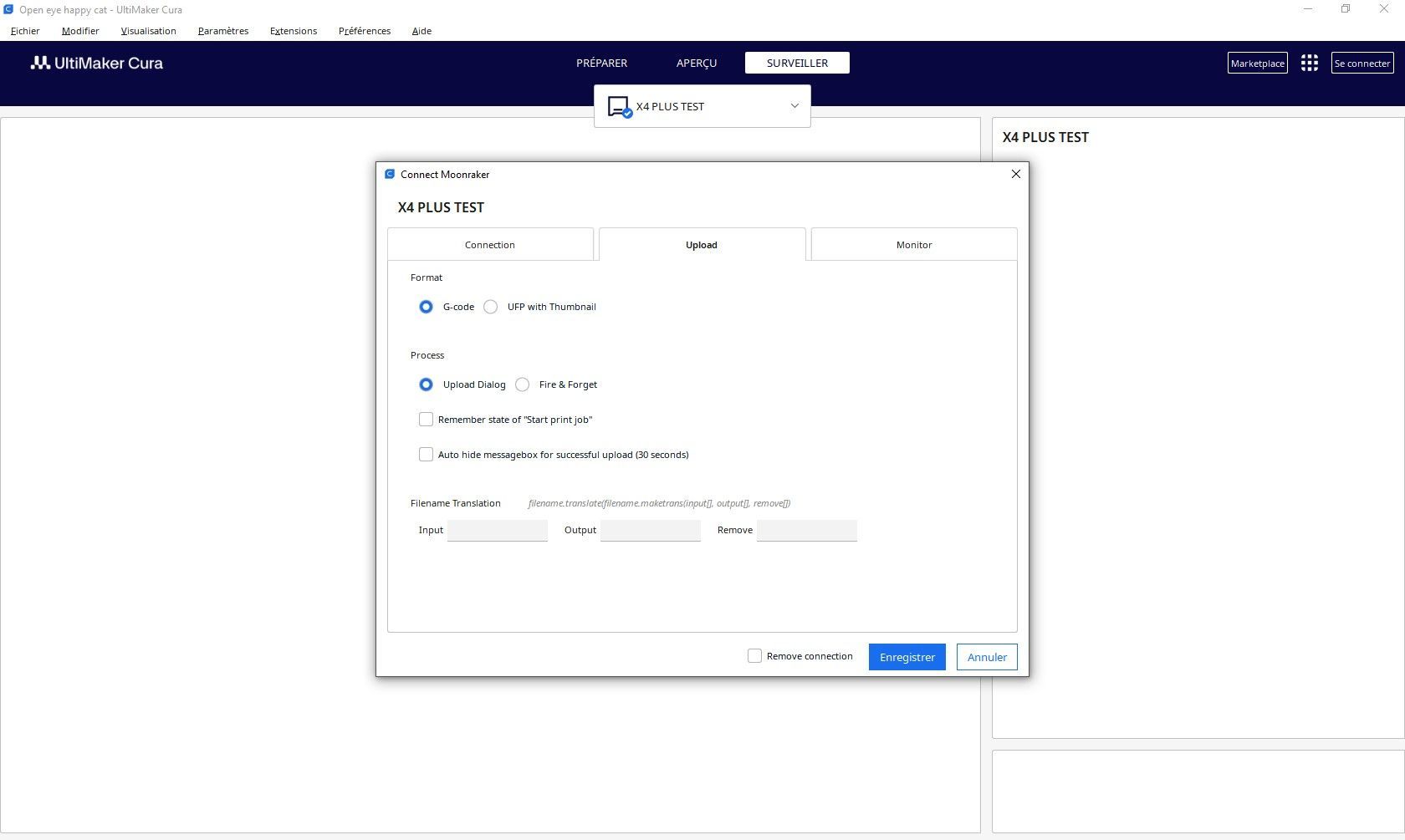Focus the Input filename translation field

(x=498, y=530)
